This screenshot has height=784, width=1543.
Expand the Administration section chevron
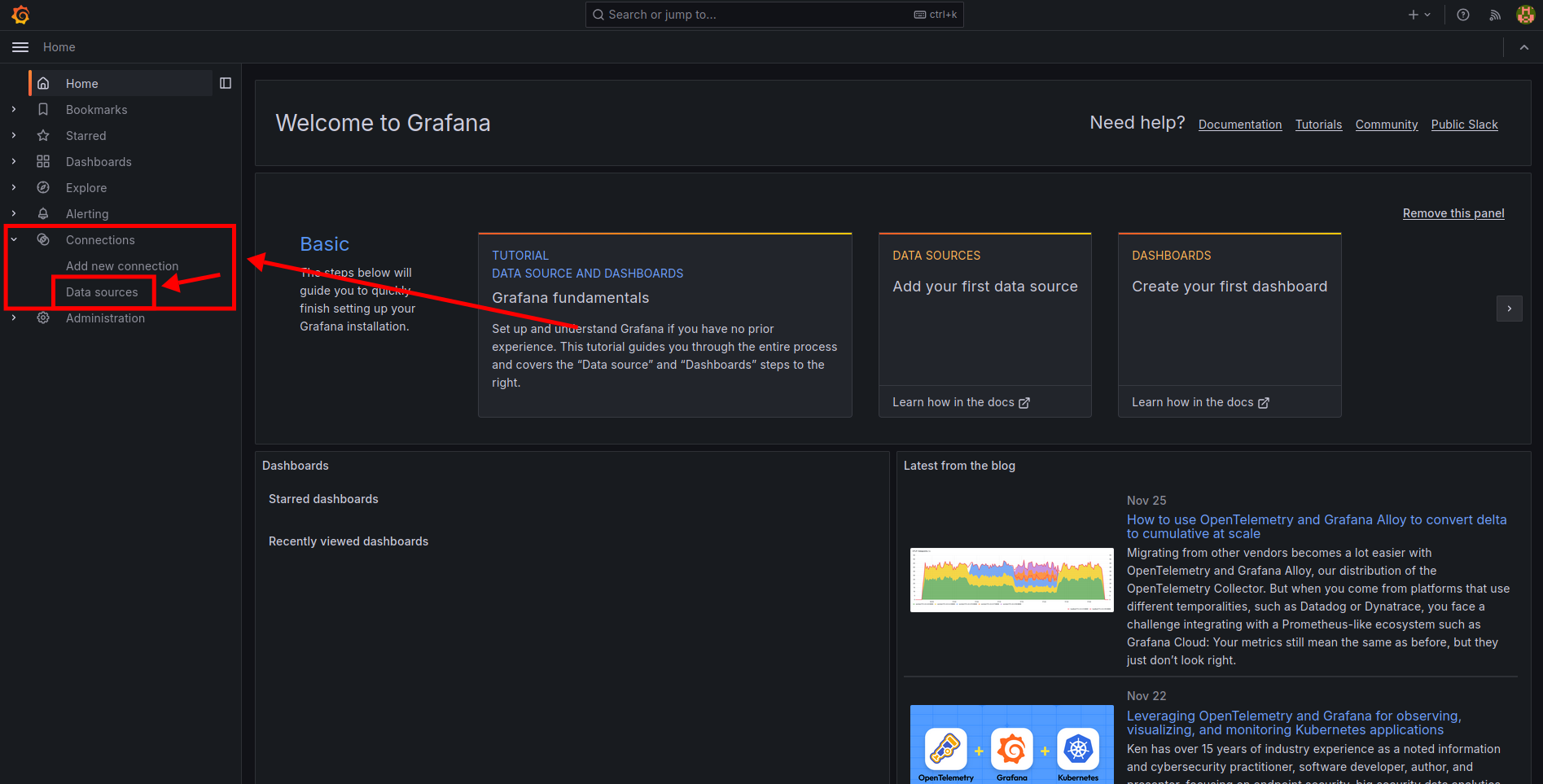click(14, 318)
